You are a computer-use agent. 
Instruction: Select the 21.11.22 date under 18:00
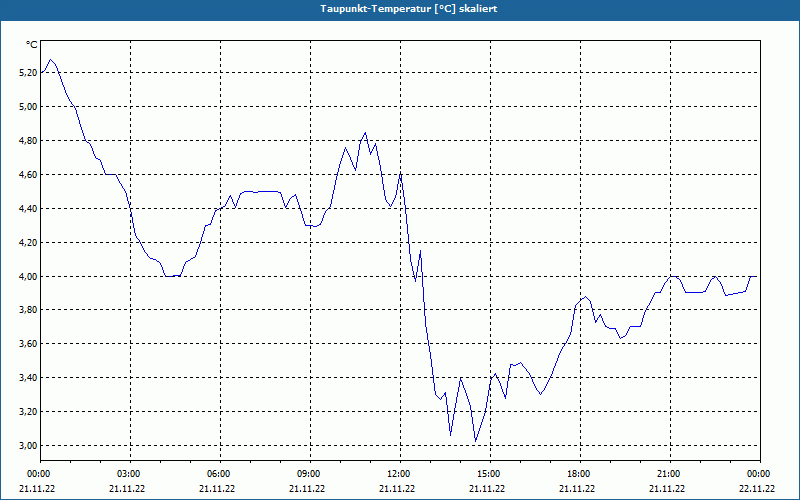point(577,489)
